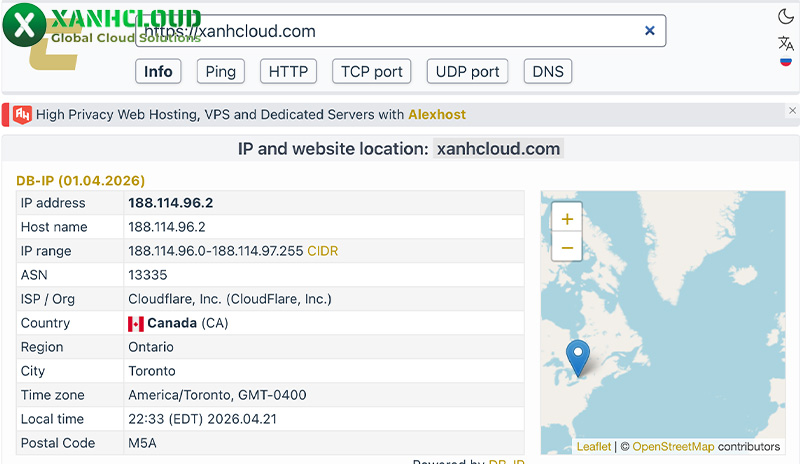Viewport: 800px width, 464px height.
Task: Click the Canada flag icon
Action: [136, 324]
